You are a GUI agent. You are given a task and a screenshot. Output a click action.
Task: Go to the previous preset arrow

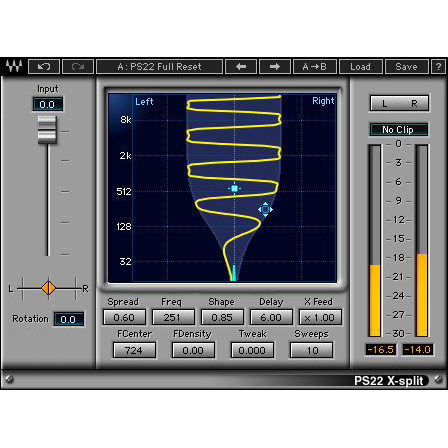tap(241, 67)
